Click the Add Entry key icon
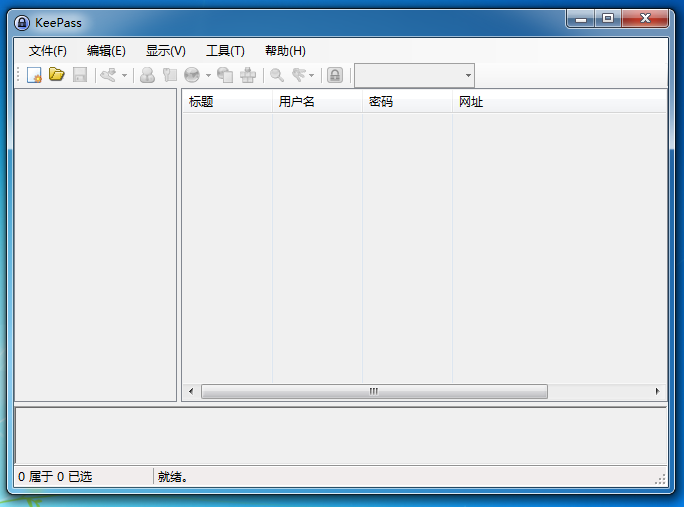Viewport: 684px width, 507px height. (x=108, y=75)
